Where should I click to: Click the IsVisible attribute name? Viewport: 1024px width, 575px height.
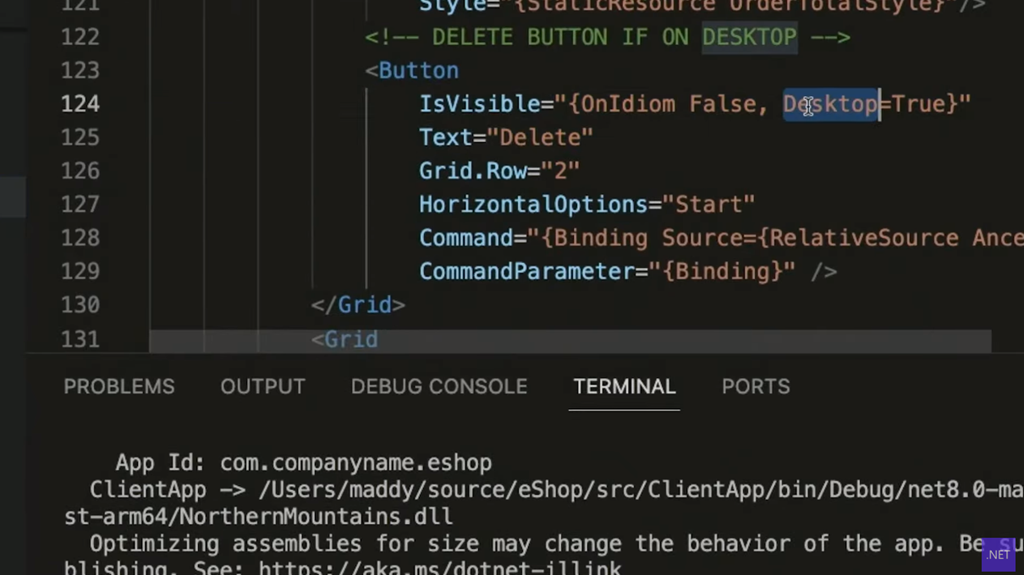coord(479,103)
